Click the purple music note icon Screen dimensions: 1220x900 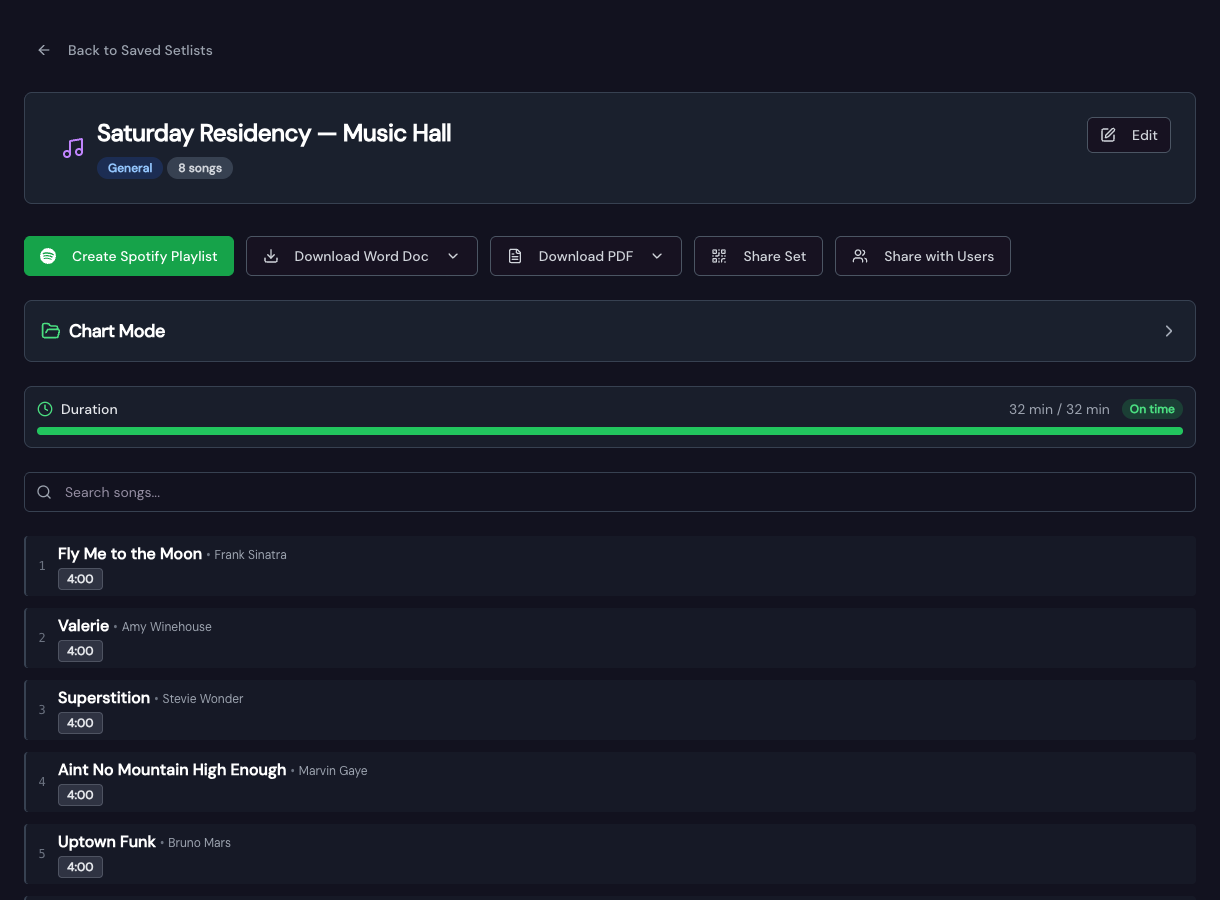coord(73,148)
